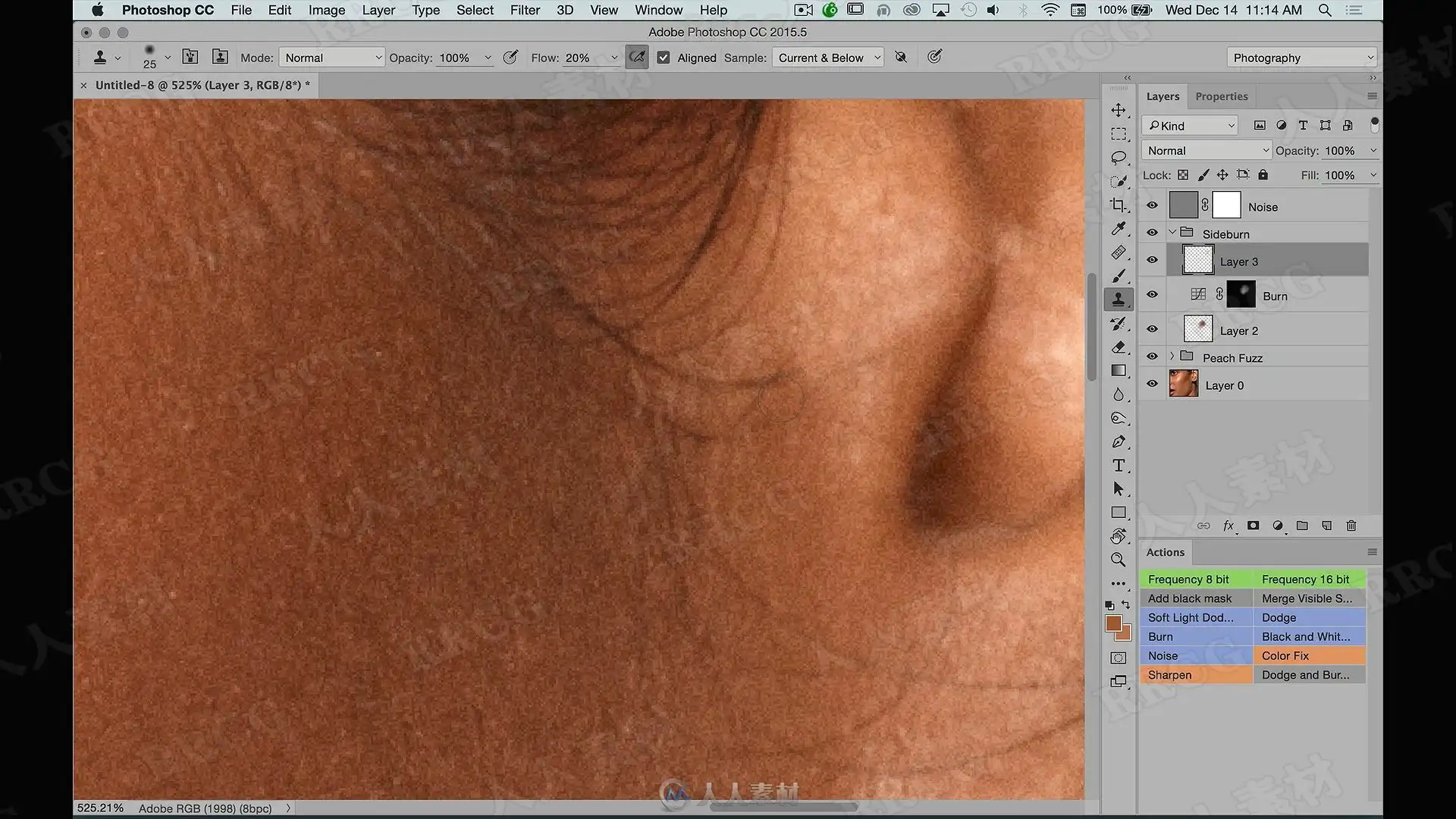Screen dimensions: 1456x819
Task: Select the Type tool
Action: [x=1119, y=466]
